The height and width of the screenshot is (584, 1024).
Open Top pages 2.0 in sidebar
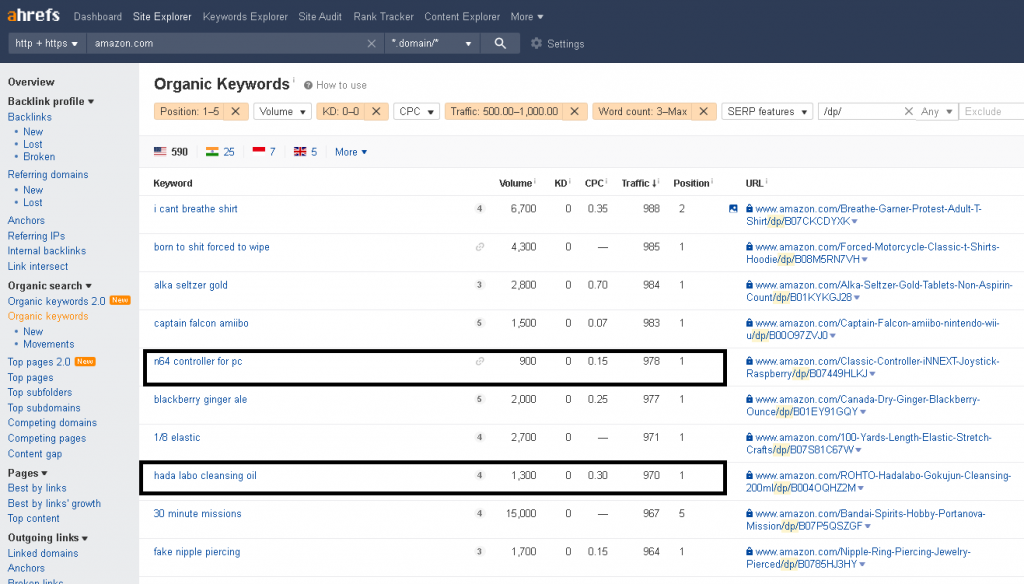pyautogui.click(x=39, y=362)
